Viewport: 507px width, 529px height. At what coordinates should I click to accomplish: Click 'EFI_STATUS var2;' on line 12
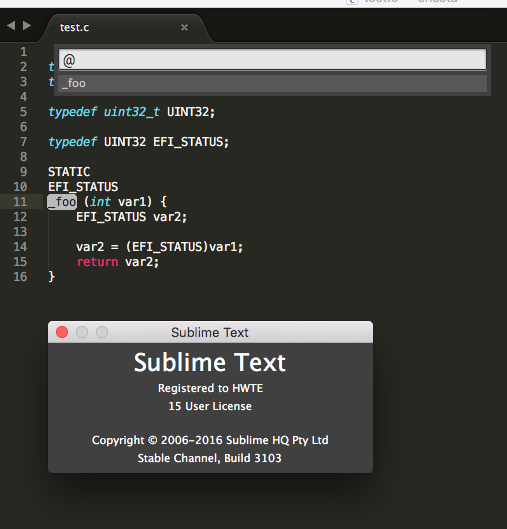pyautogui.click(x=132, y=217)
